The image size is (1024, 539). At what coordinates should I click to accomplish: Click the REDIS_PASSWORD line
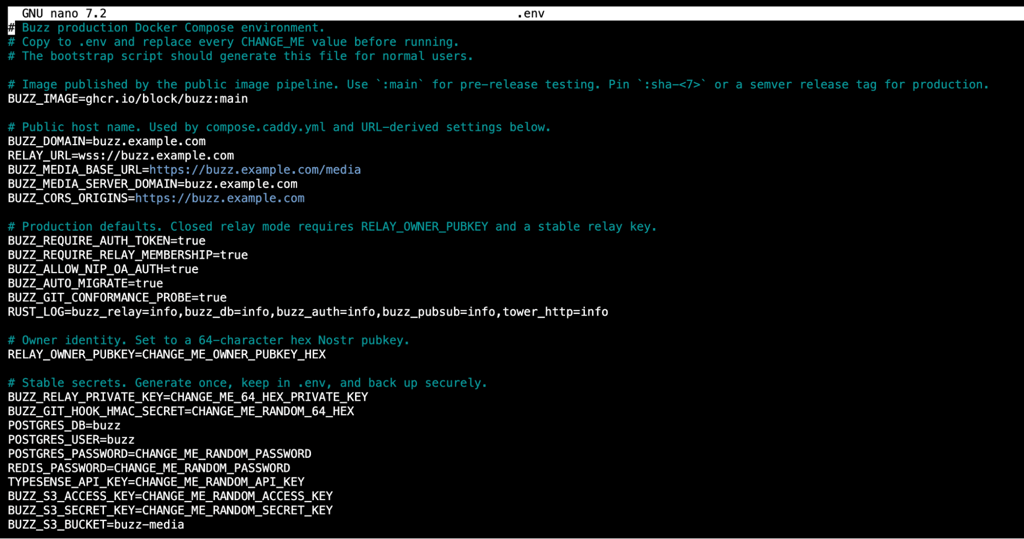coord(149,468)
